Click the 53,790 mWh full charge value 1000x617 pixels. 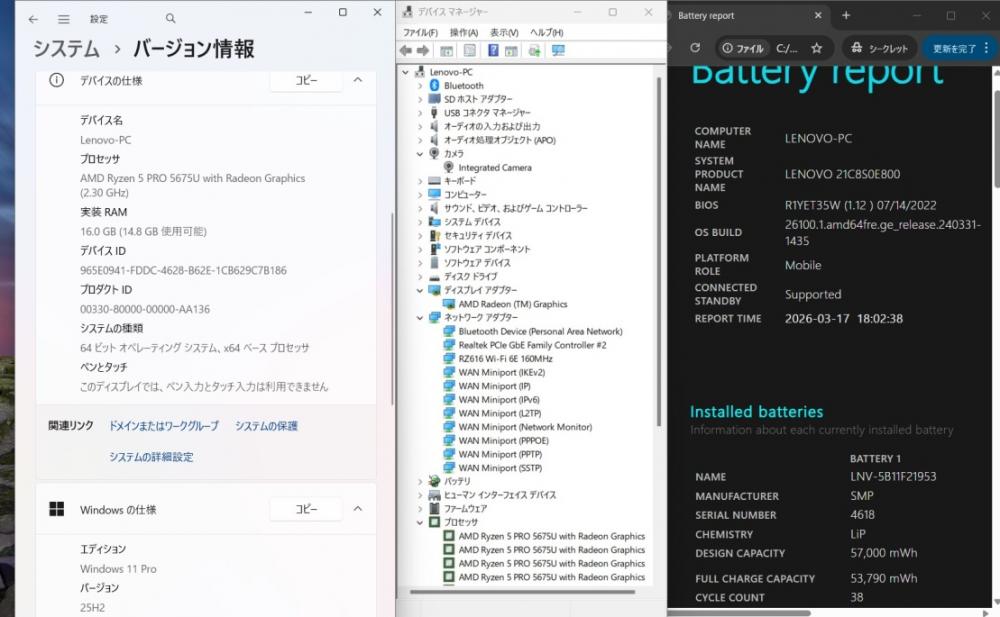[x=883, y=578]
